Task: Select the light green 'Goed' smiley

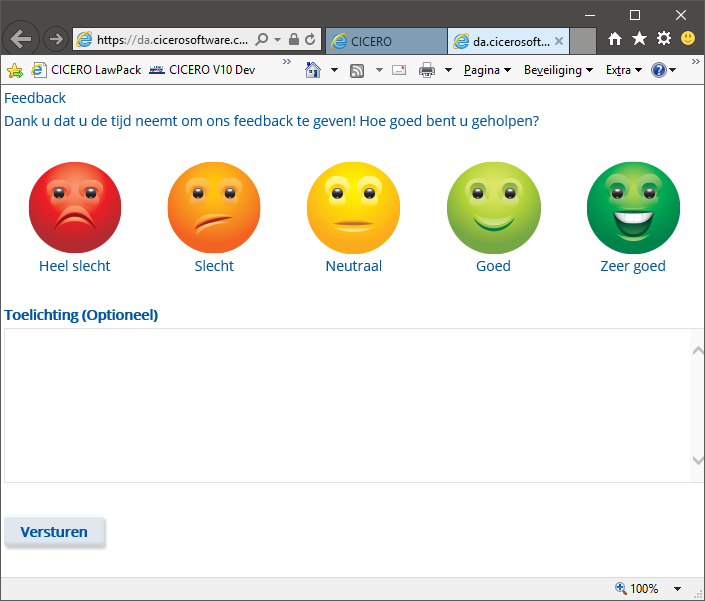Action: pyautogui.click(x=494, y=207)
